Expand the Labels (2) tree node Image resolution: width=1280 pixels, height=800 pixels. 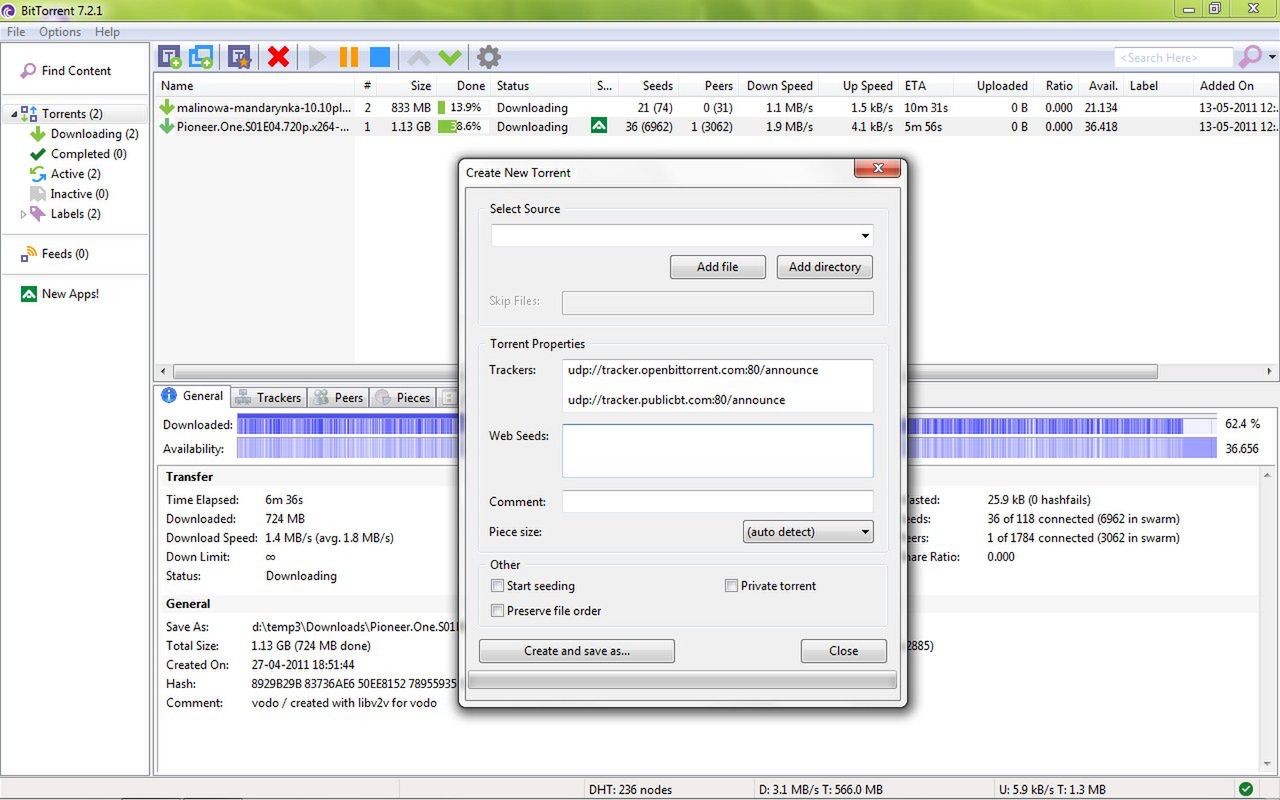(24, 214)
